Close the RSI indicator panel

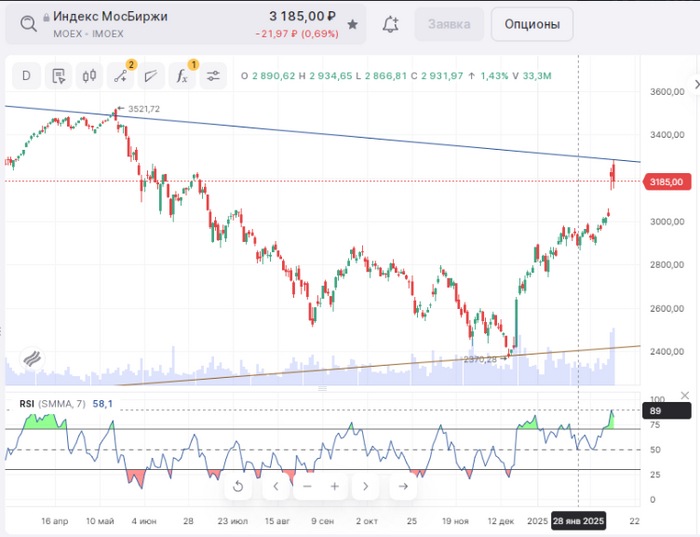click(x=685, y=395)
